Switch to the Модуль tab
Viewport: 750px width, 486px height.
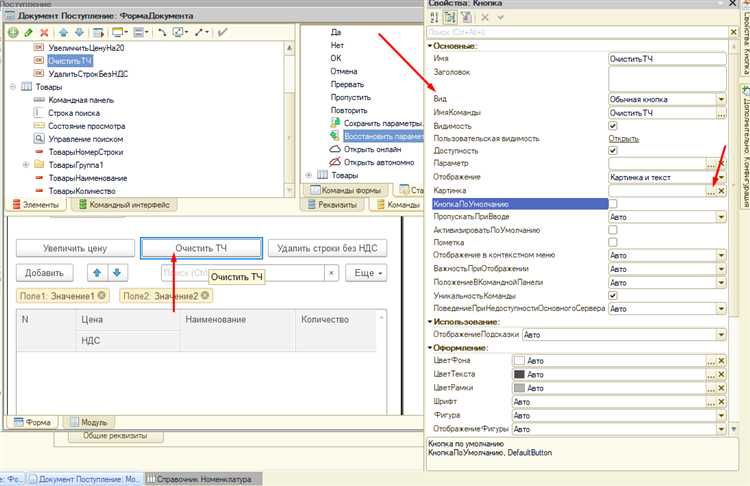coord(89,422)
